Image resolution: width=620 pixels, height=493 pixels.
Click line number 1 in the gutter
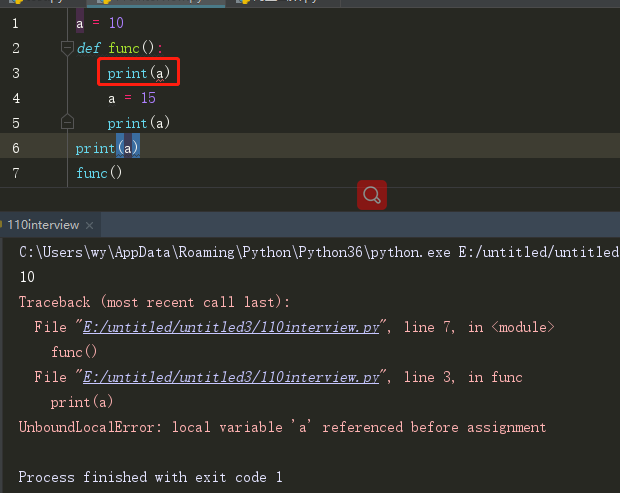pos(15,22)
